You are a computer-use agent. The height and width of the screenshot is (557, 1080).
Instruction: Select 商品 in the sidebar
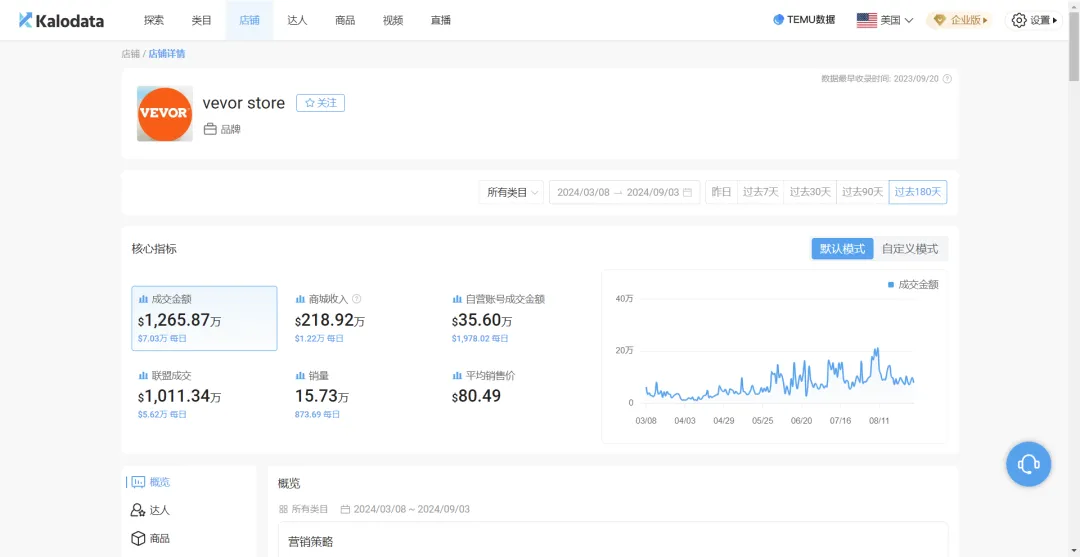pos(159,538)
